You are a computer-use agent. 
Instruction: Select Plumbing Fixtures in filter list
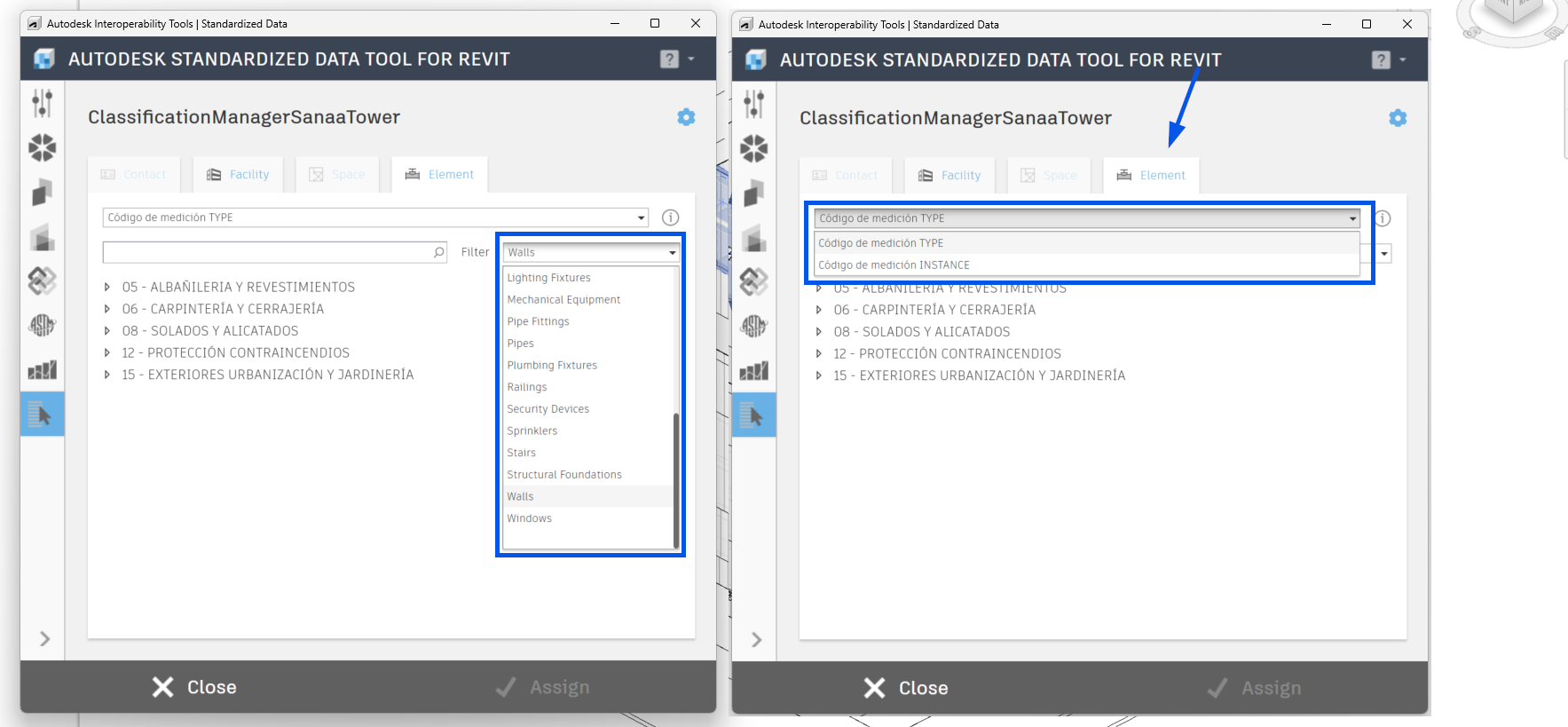(588, 365)
